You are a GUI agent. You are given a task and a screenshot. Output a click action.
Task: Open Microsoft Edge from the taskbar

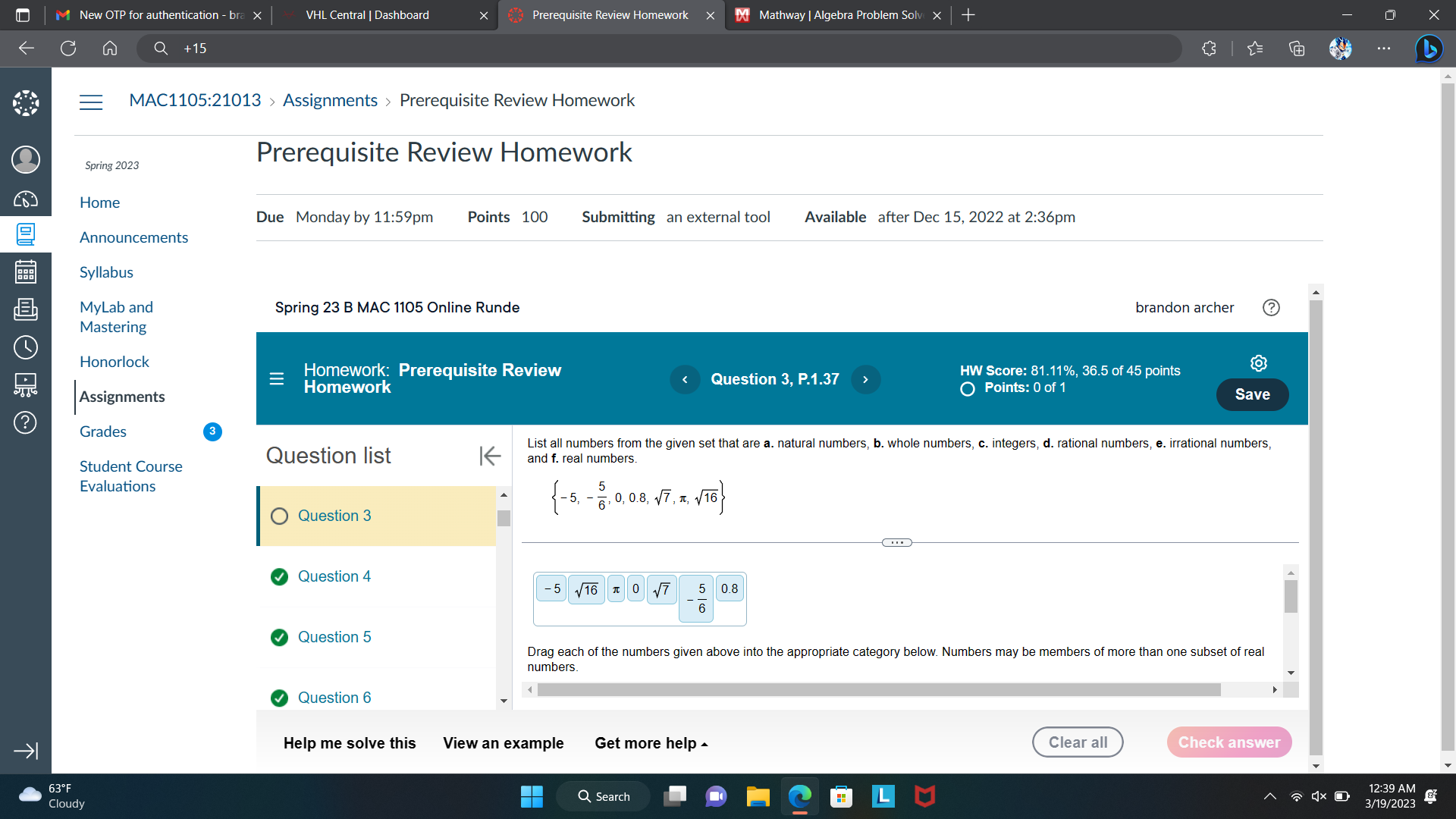point(799,796)
